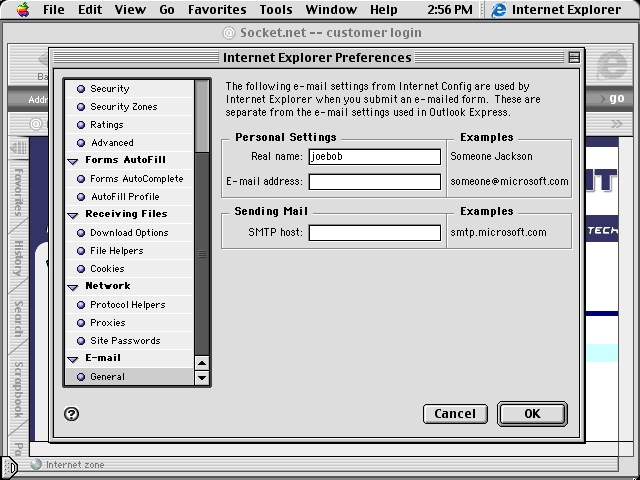Viewport: 640px width, 480px height.
Task: Click the Internet zone globe icon
Action: click(36, 464)
